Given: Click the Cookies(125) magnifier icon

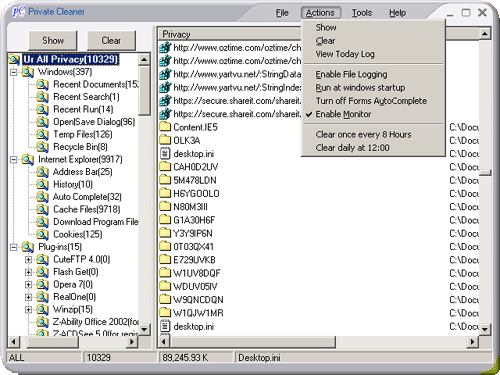Looking at the screenshot, I should point(43,234).
